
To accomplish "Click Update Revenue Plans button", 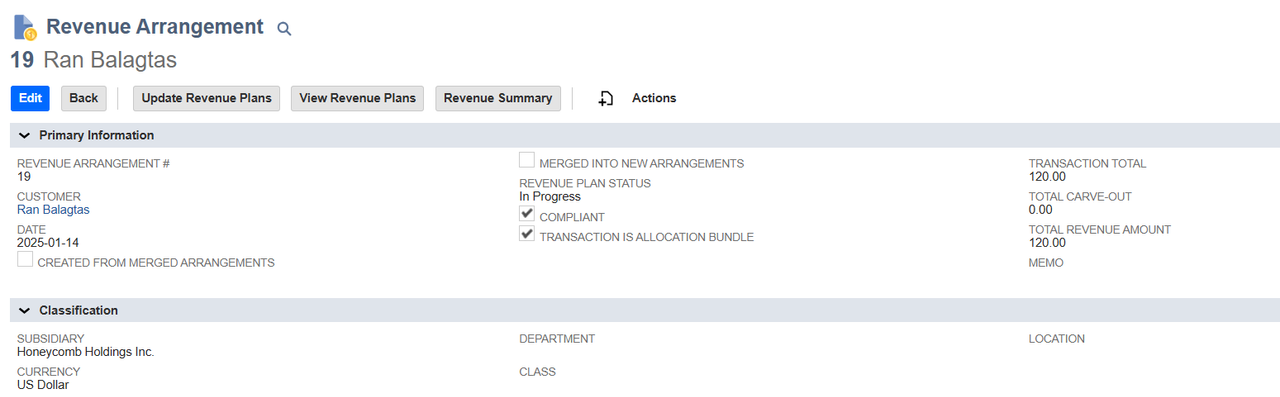I will 207,98.
